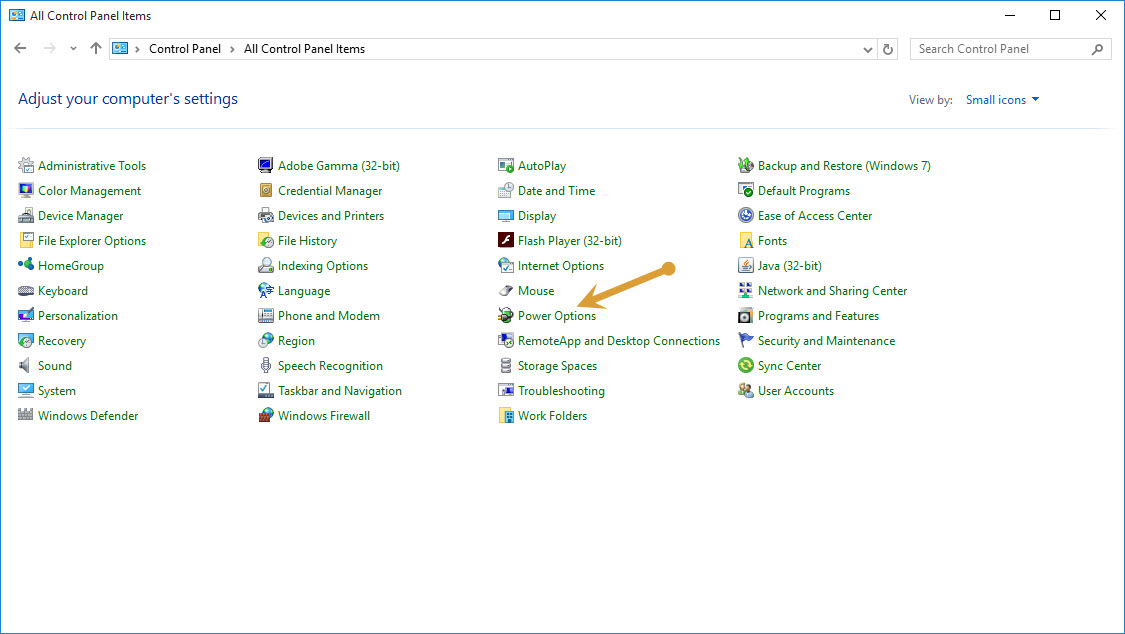Click the Color Management icon

pos(26,191)
